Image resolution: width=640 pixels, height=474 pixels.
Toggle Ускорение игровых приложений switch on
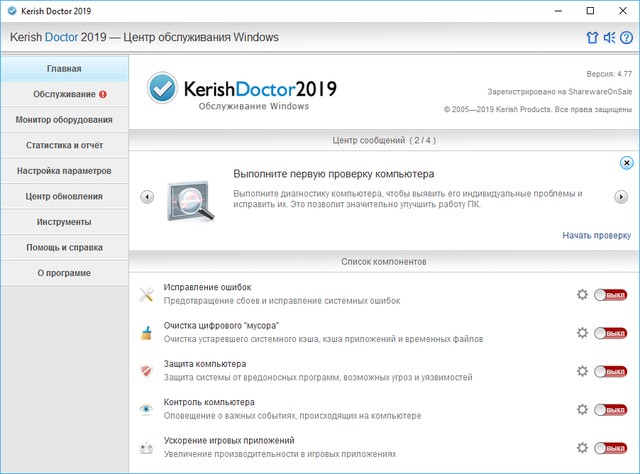(x=609, y=448)
